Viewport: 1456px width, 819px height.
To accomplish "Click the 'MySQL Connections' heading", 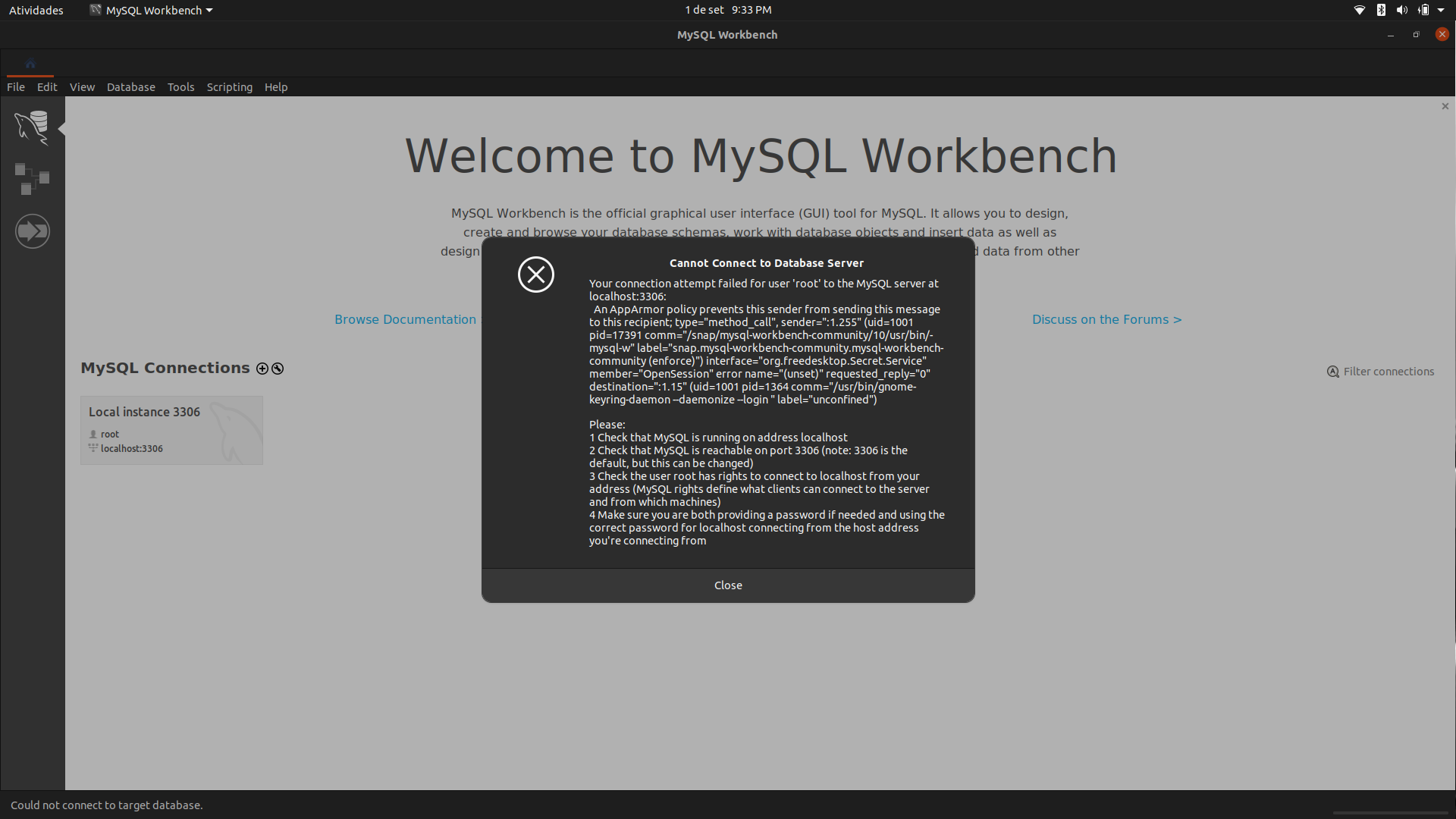I will (165, 368).
